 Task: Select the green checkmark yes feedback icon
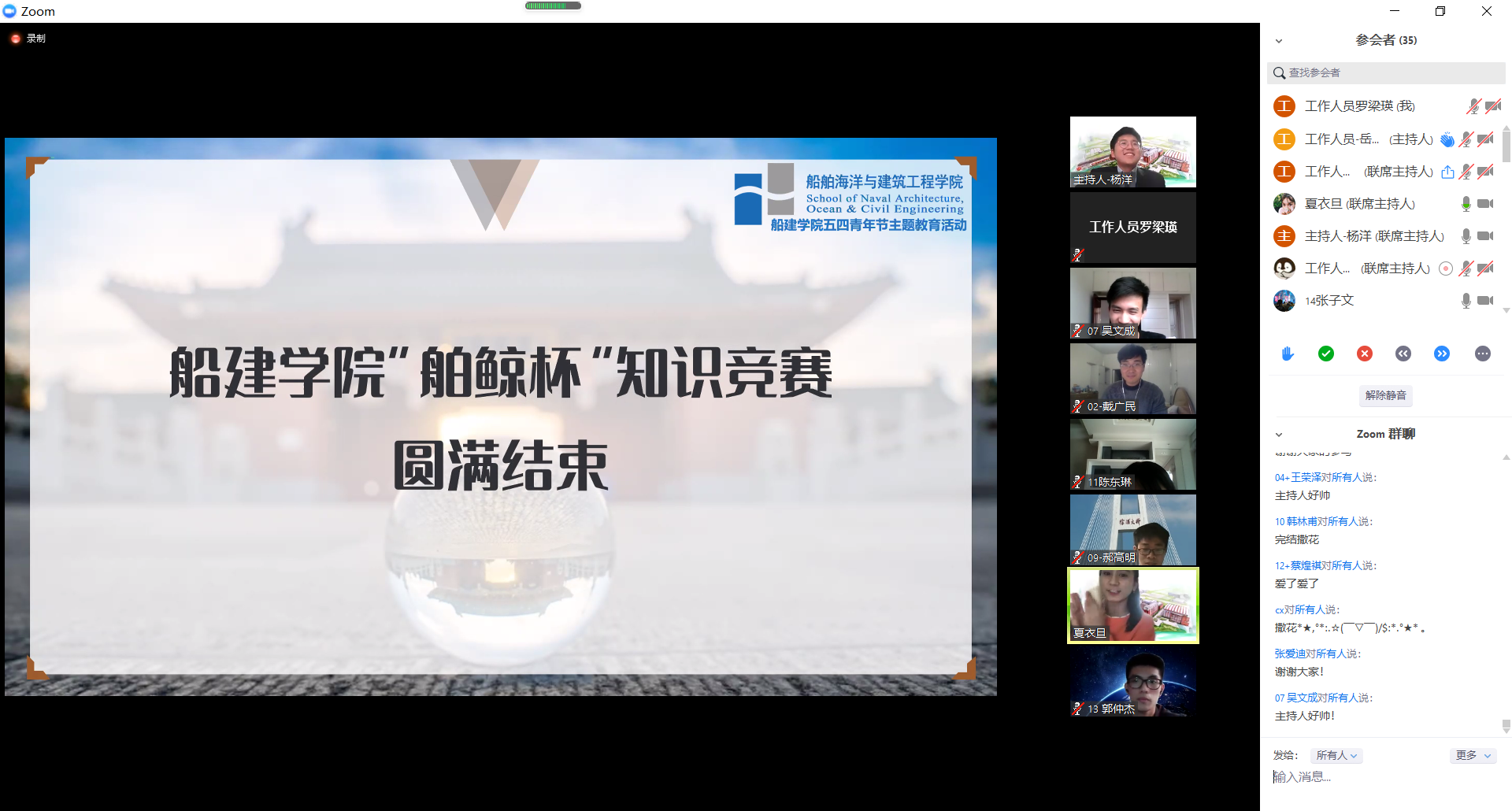1326,354
